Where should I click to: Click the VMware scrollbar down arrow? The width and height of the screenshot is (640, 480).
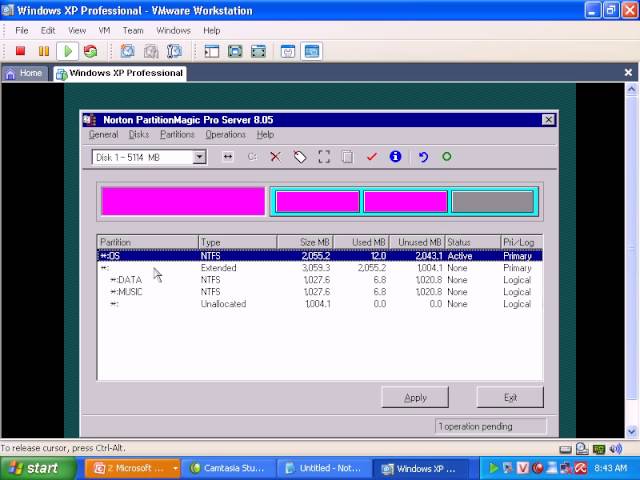coord(632,431)
